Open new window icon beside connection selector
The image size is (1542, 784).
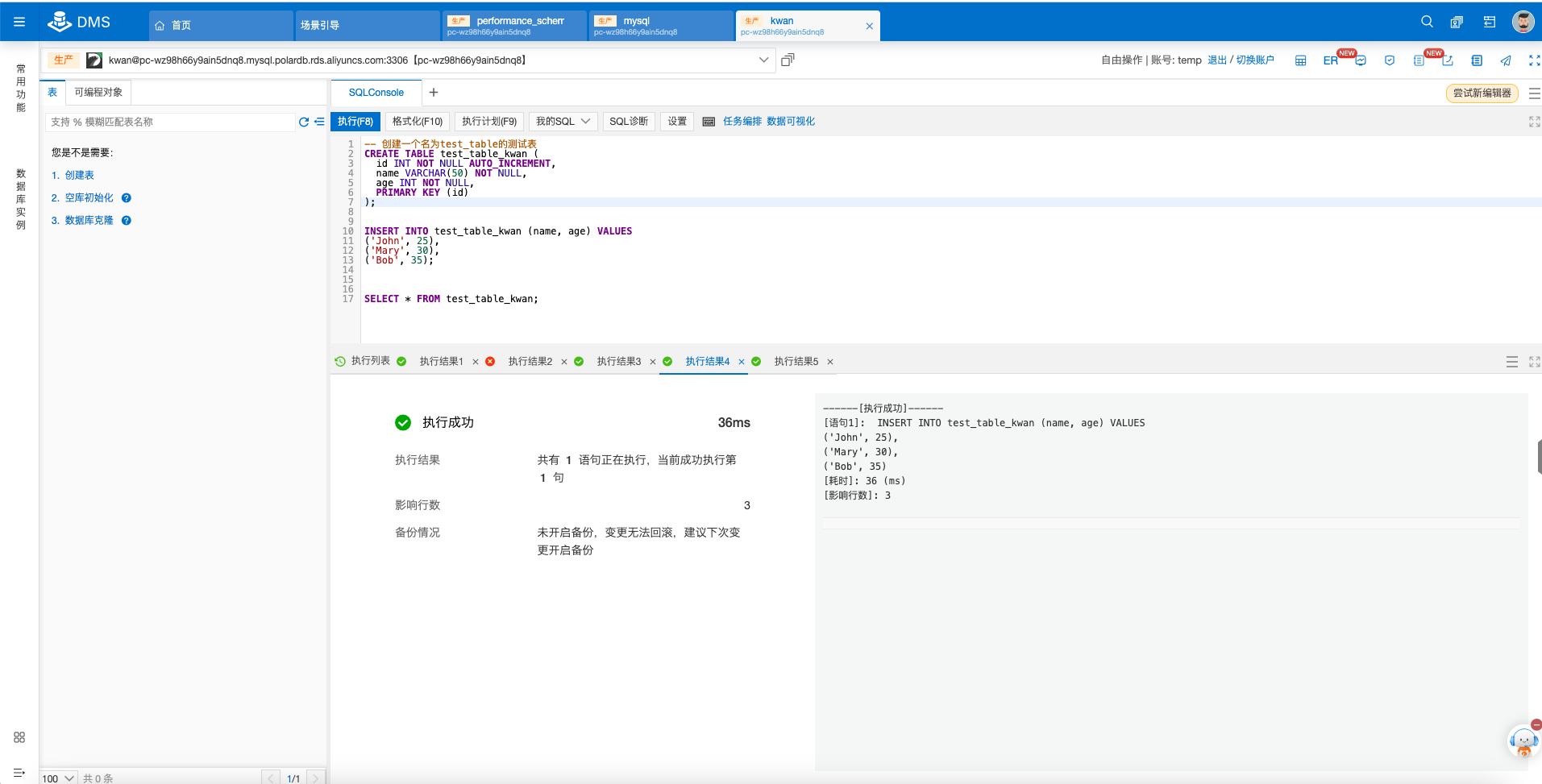[788, 60]
